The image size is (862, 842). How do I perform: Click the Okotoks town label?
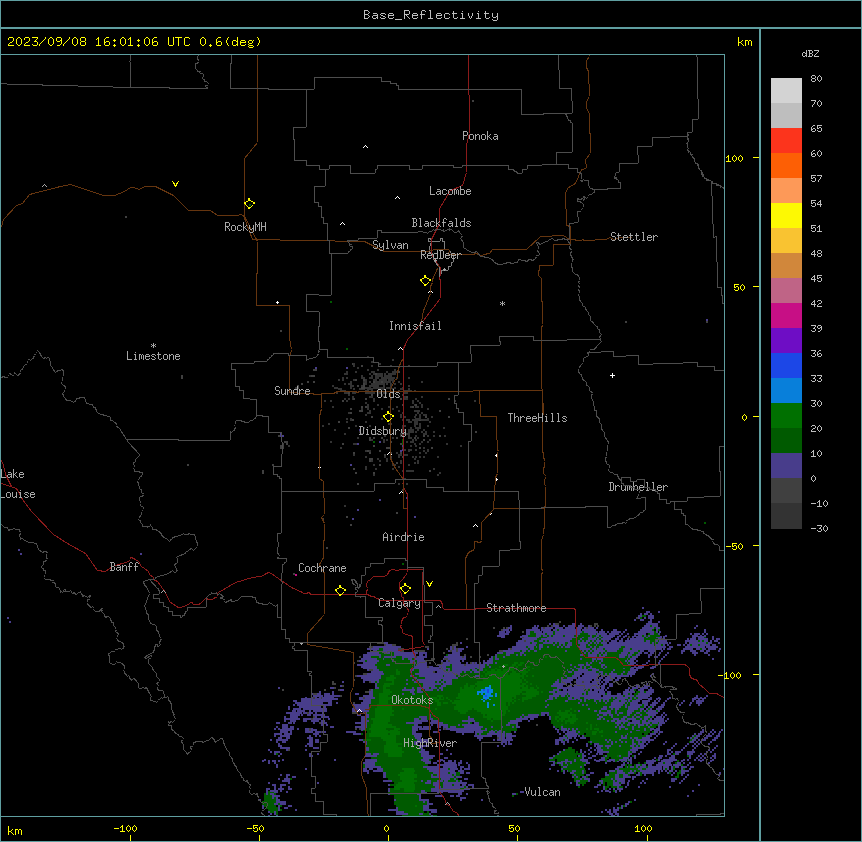pyautogui.click(x=412, y=700)
